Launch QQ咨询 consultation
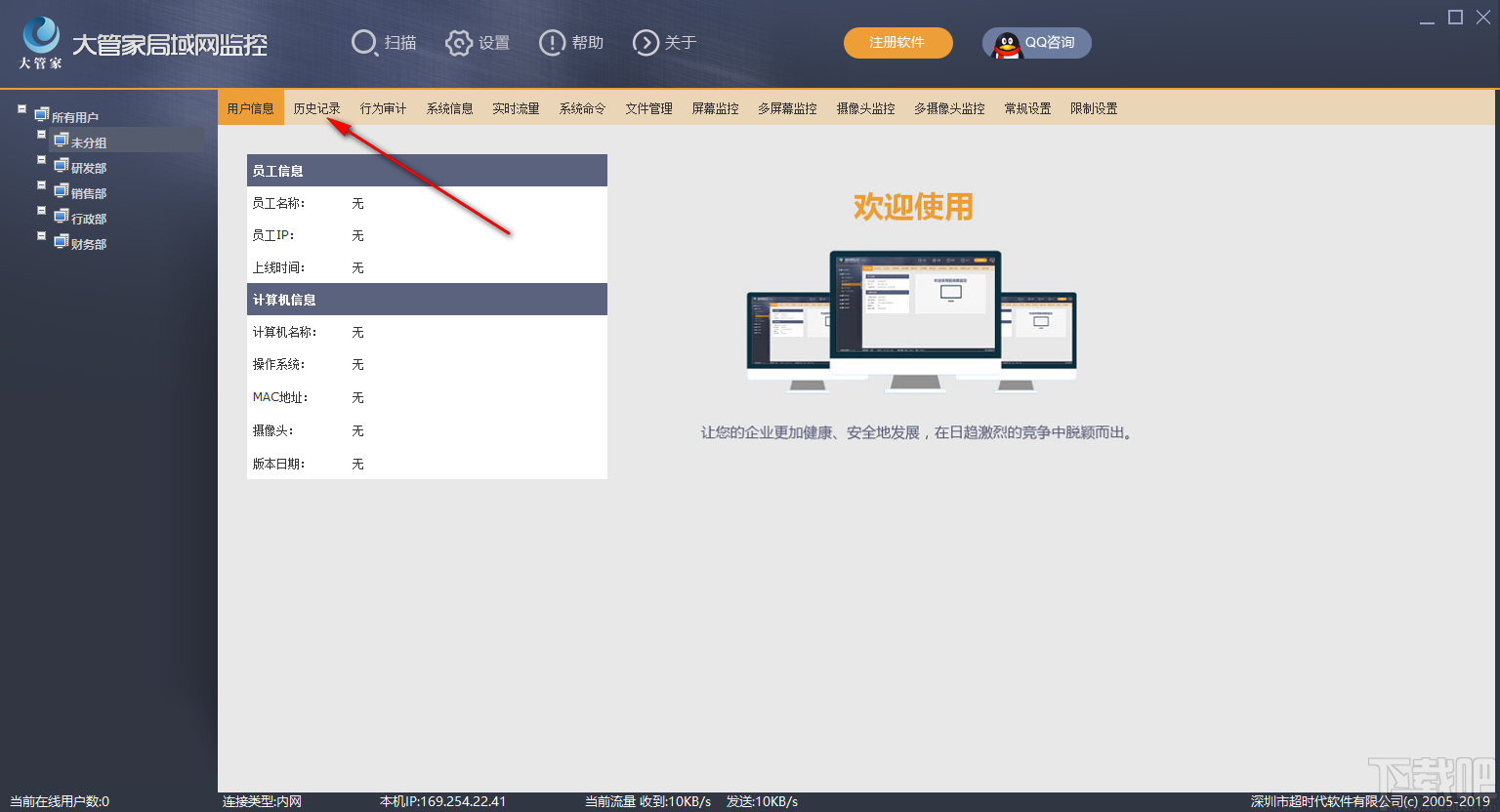The width and height of the screenshot is (1500, 812). [1036, 42]
